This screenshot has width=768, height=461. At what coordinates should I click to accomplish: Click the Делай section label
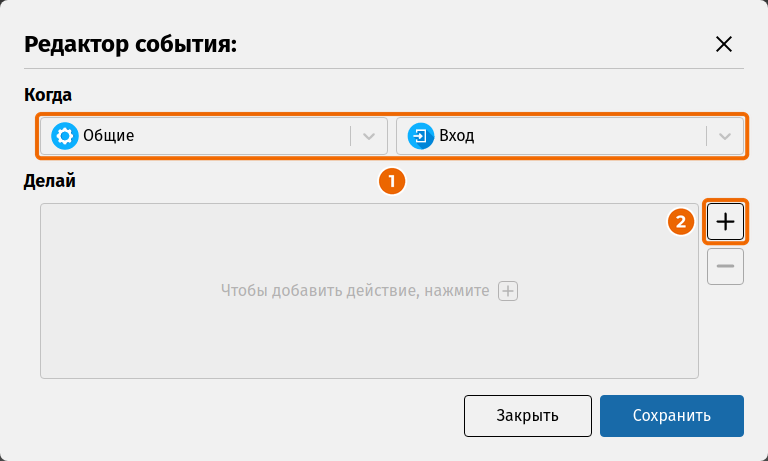[49, 181]
